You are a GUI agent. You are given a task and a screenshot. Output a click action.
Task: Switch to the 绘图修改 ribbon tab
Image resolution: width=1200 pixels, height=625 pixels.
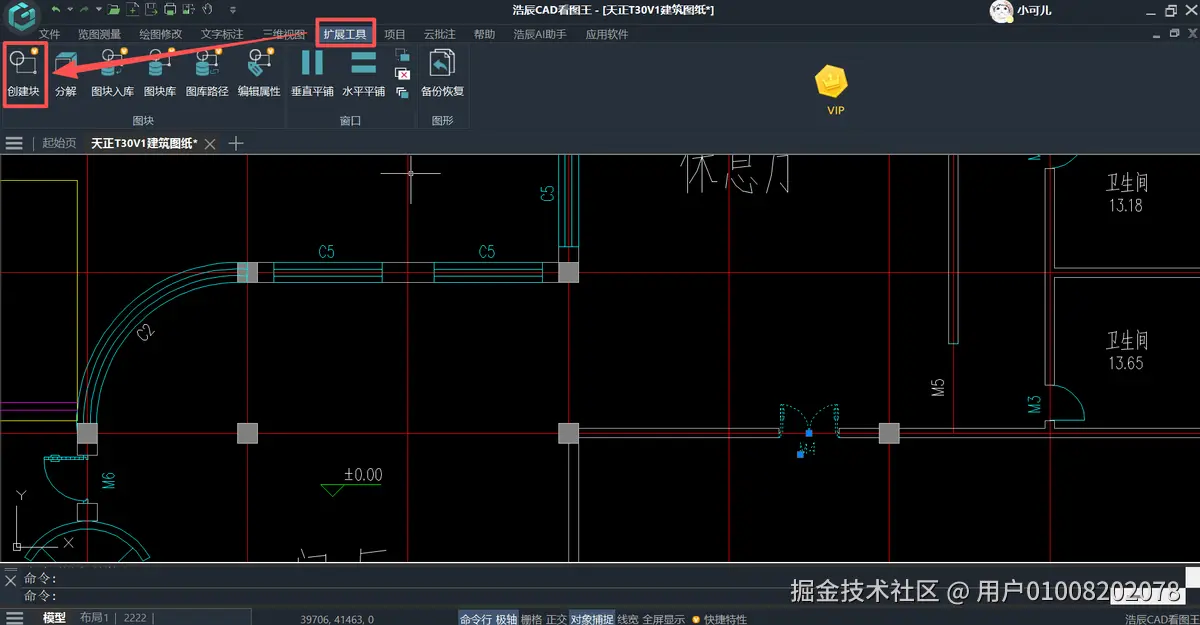coord(160,34)
